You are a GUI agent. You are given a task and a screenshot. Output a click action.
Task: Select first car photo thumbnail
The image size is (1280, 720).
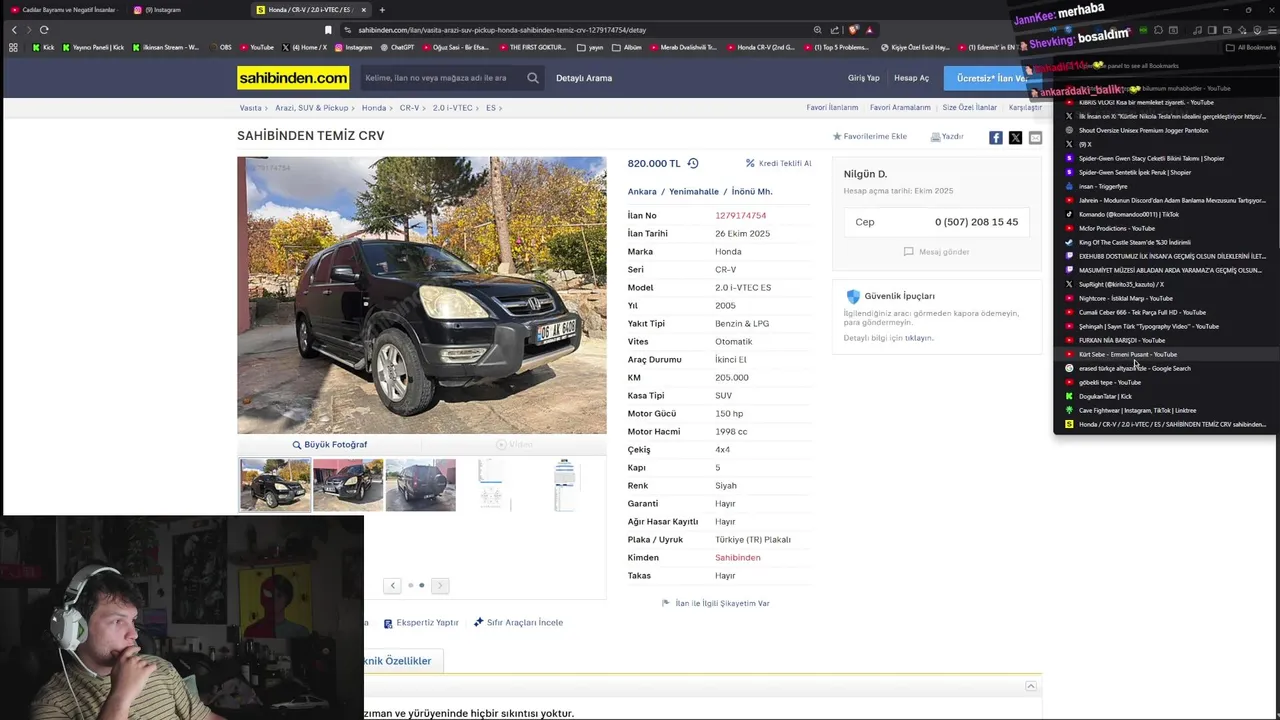[x=275, y=485]
